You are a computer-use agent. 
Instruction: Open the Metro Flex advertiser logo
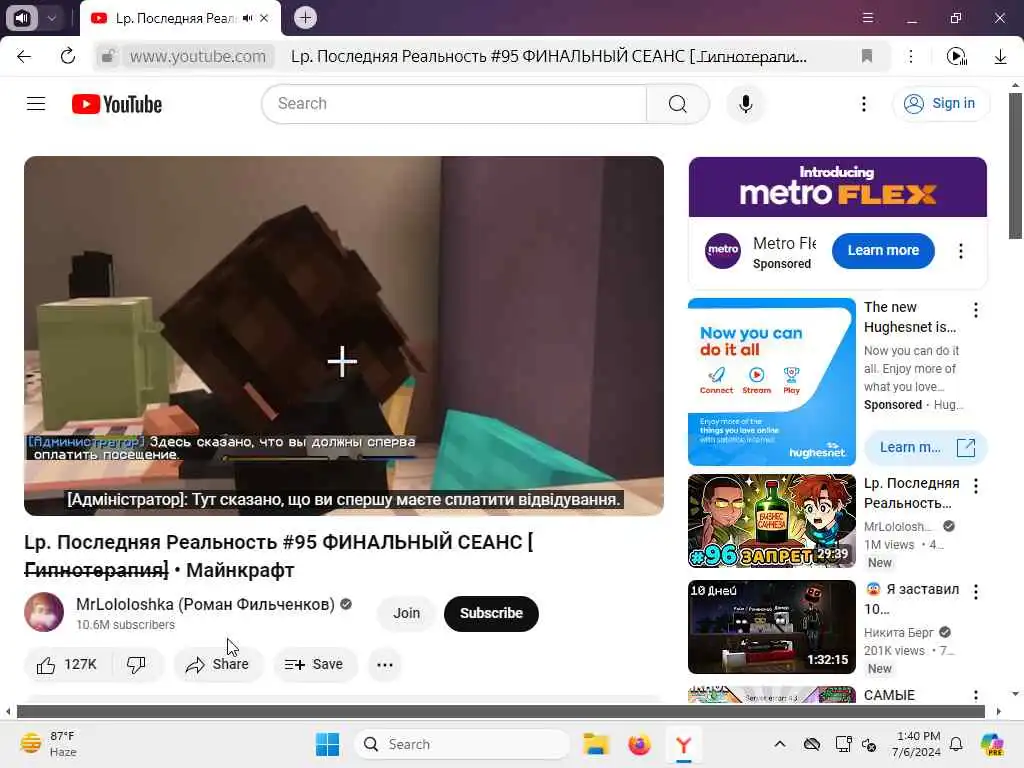723,251
